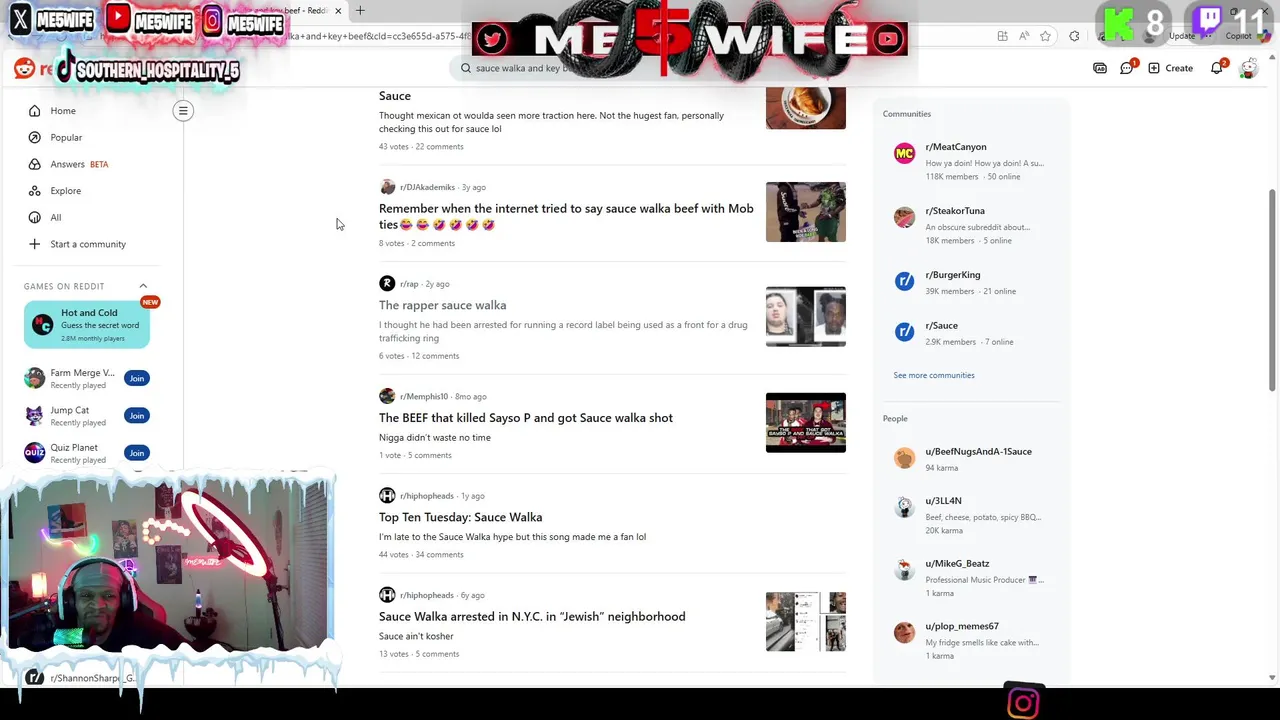The width and height of the screenshot is (1280, 720).
Task: Open a new browser tab
Action: click(360, 11)
